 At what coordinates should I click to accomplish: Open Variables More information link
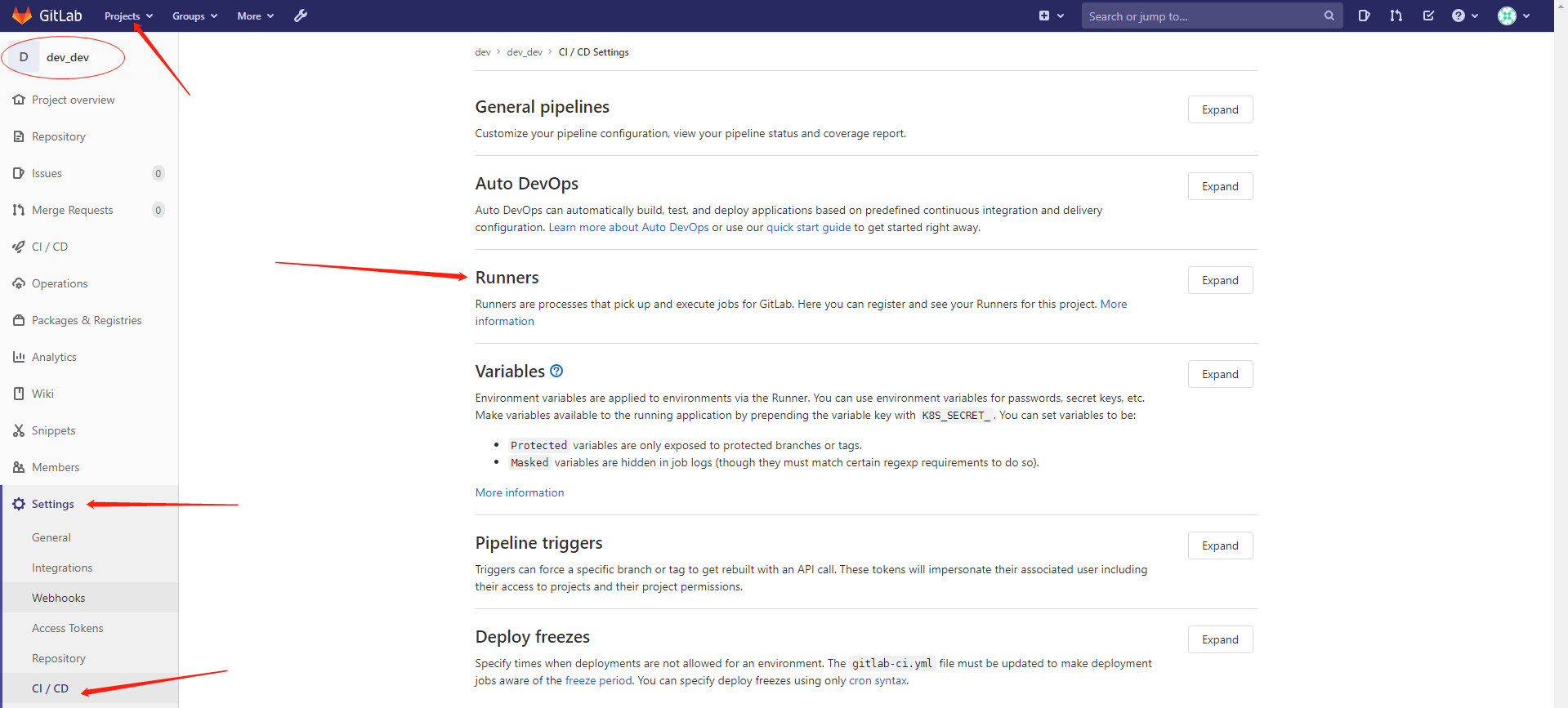(x=520, y=492)
